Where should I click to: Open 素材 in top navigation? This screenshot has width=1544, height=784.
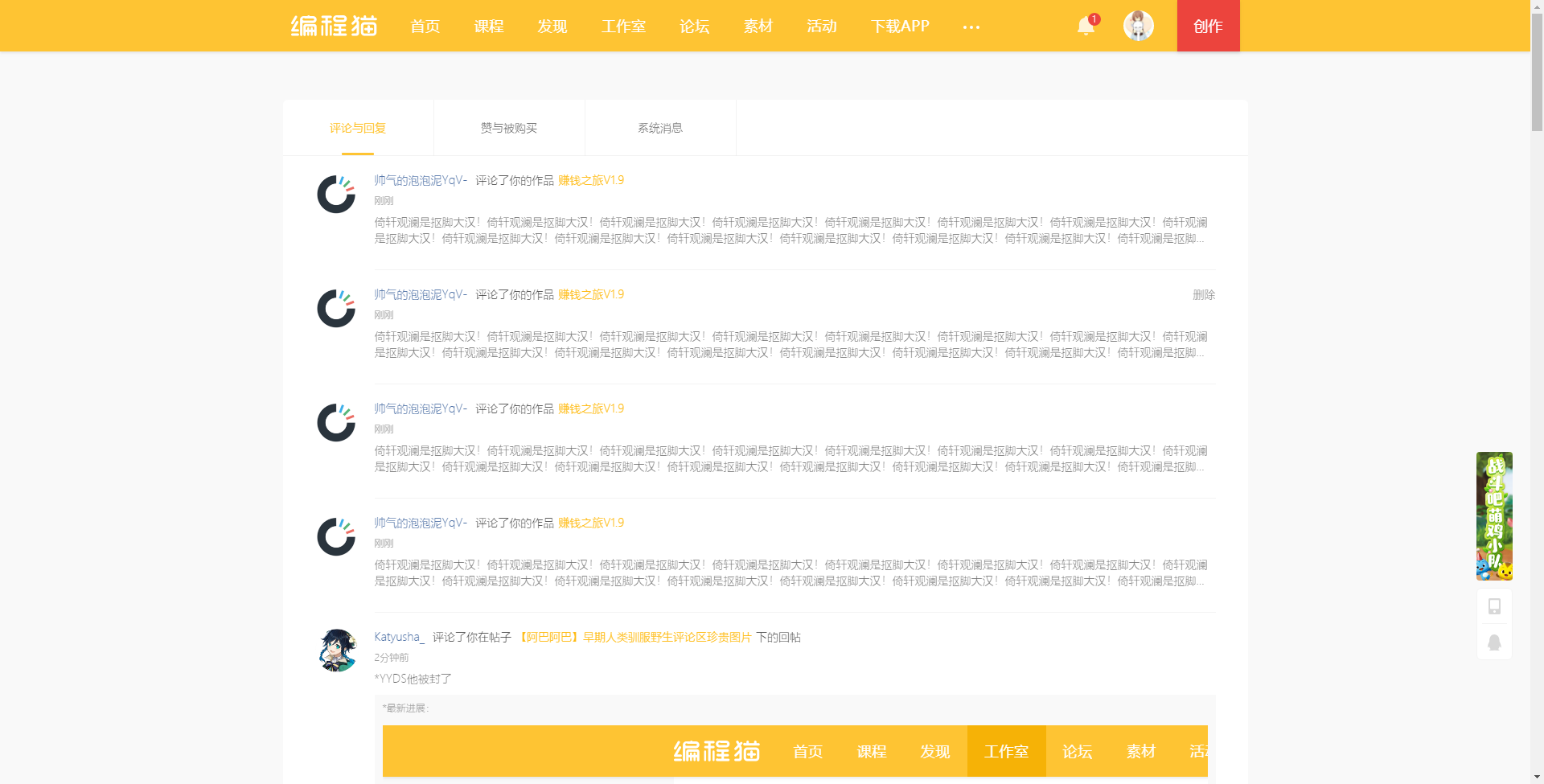pos(758,27)
